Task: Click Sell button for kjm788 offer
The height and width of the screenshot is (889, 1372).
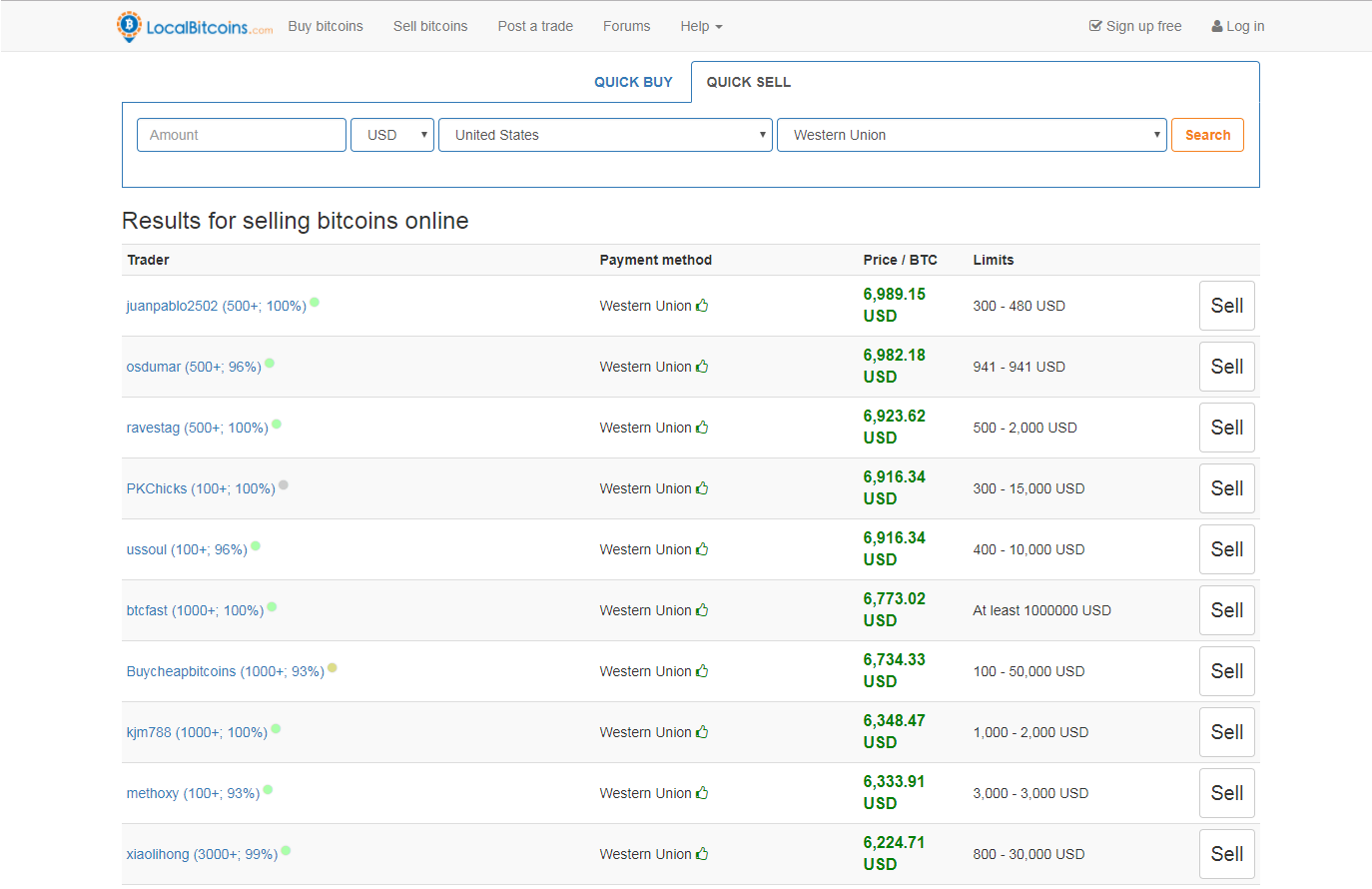Action: click(1227, 732)
